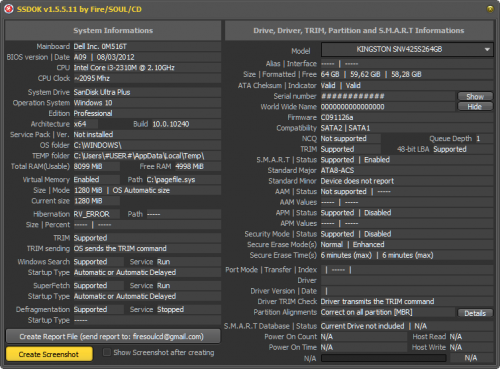This screenshot has height=369, width=500.
Task: Enable Show Screenshot after creating checkbox
Action: coord(107,352)
